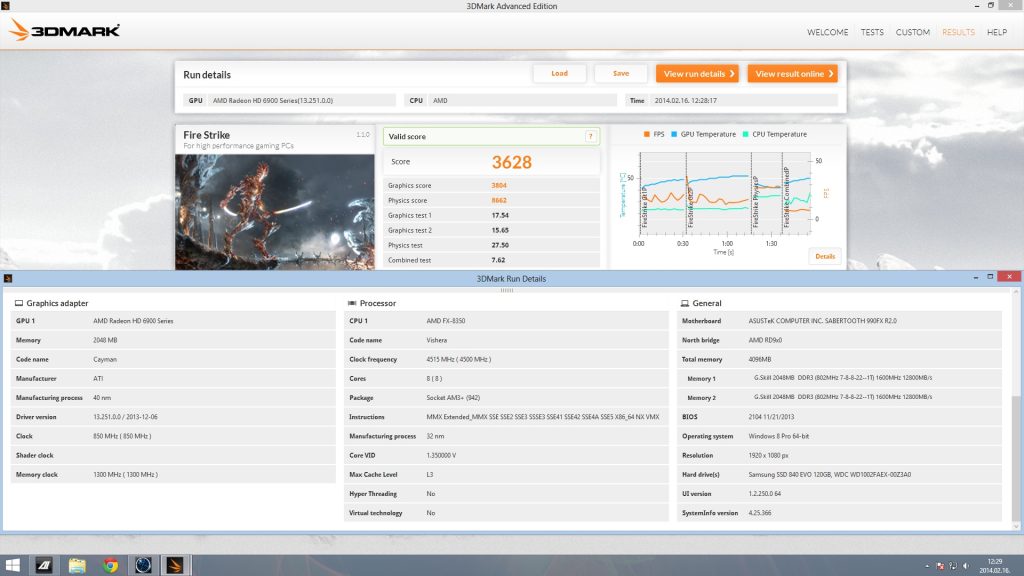Image resolution: width=1024 pixels, height=576 pixels.
Task: Click the Graphics adapter section icon
Action: point(19,303)
